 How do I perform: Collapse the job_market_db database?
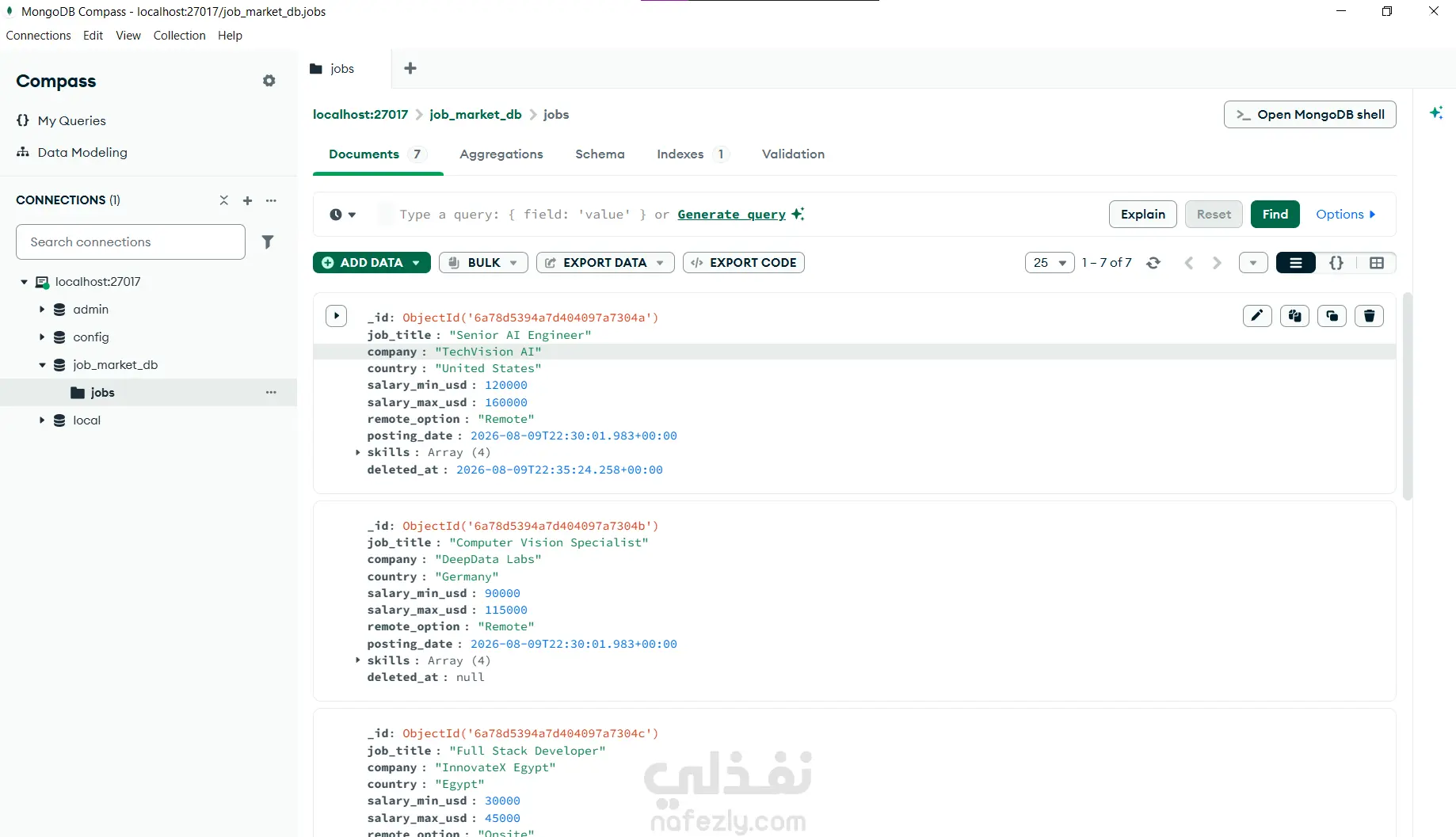[42, 365]
